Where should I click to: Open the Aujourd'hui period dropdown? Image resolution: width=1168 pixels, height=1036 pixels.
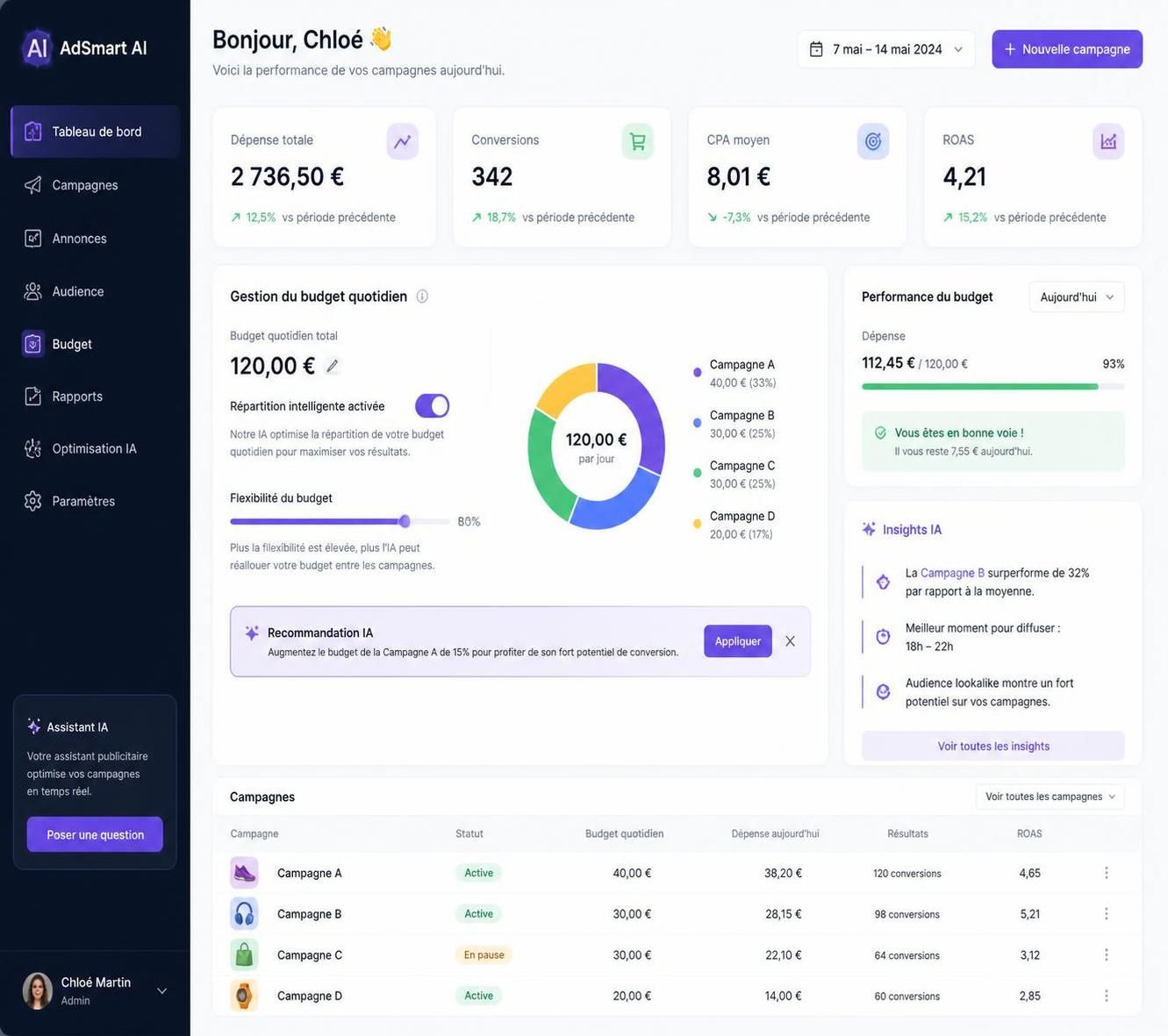(1077, 297)
